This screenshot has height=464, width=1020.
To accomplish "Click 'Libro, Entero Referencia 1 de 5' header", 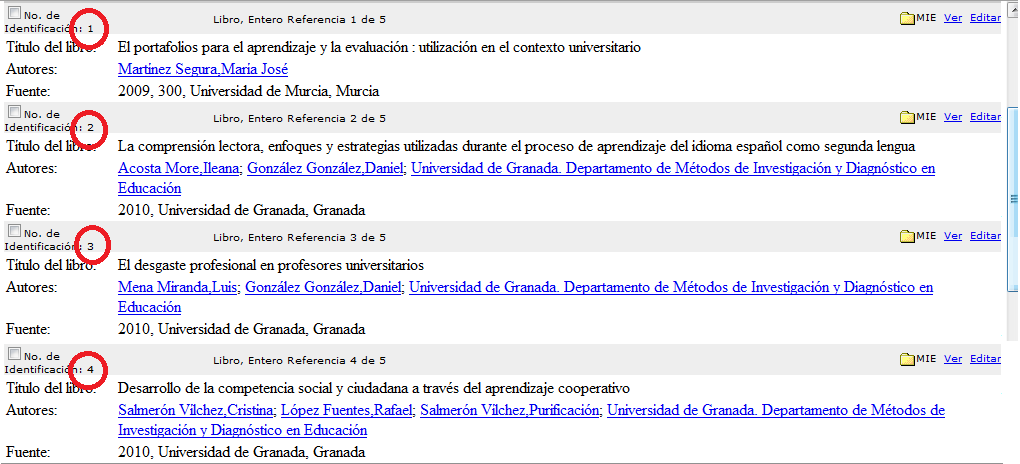I will click(x=299, y=20).
